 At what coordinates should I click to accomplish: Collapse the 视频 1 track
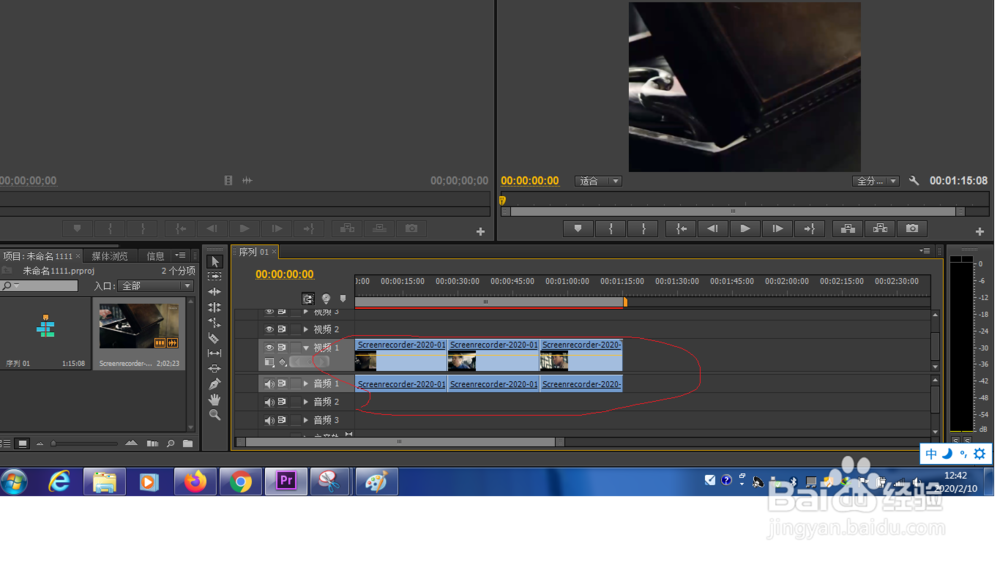[x=306, y=348]
